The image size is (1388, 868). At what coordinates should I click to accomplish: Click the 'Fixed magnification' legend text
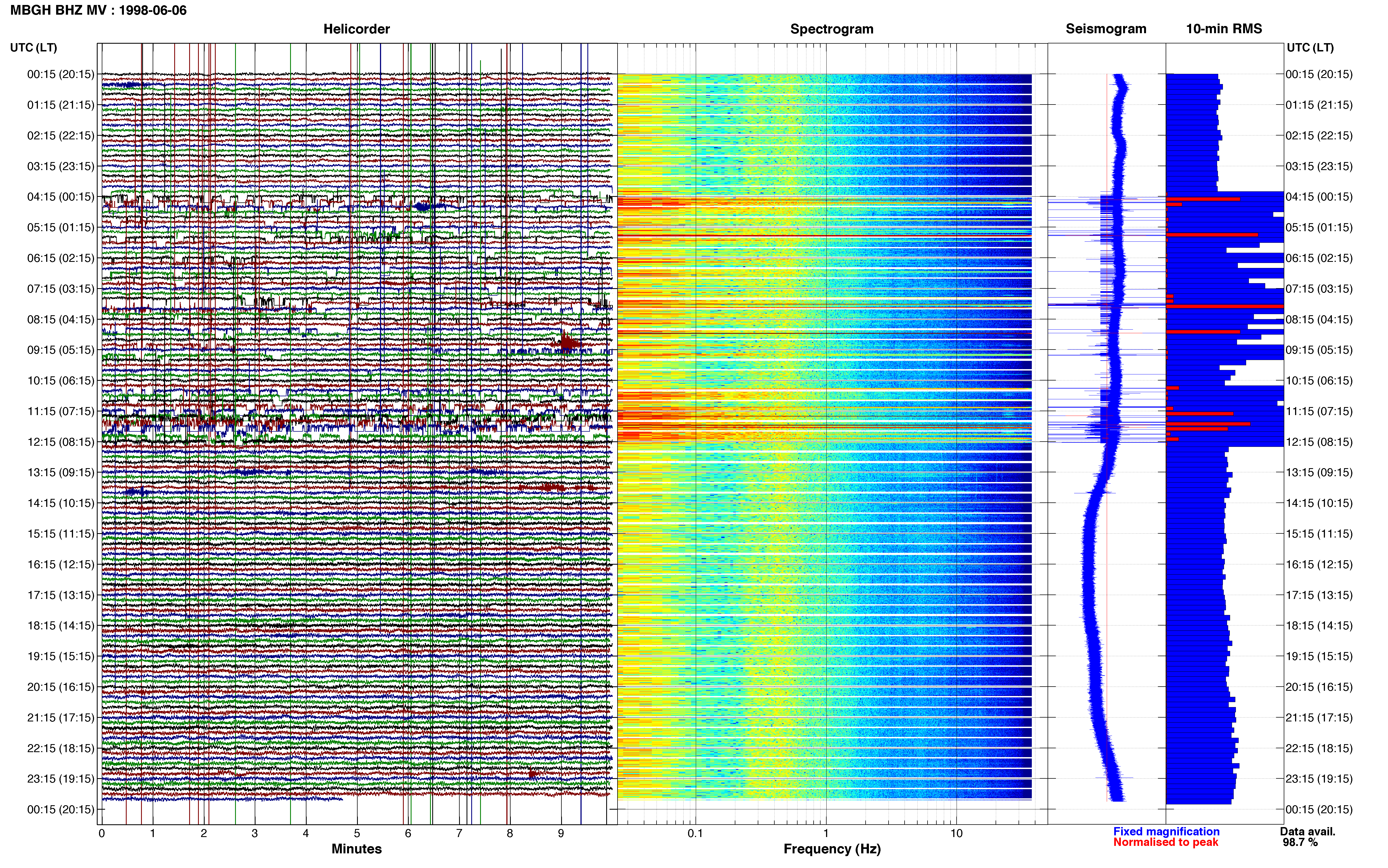tap(1166, 832)
